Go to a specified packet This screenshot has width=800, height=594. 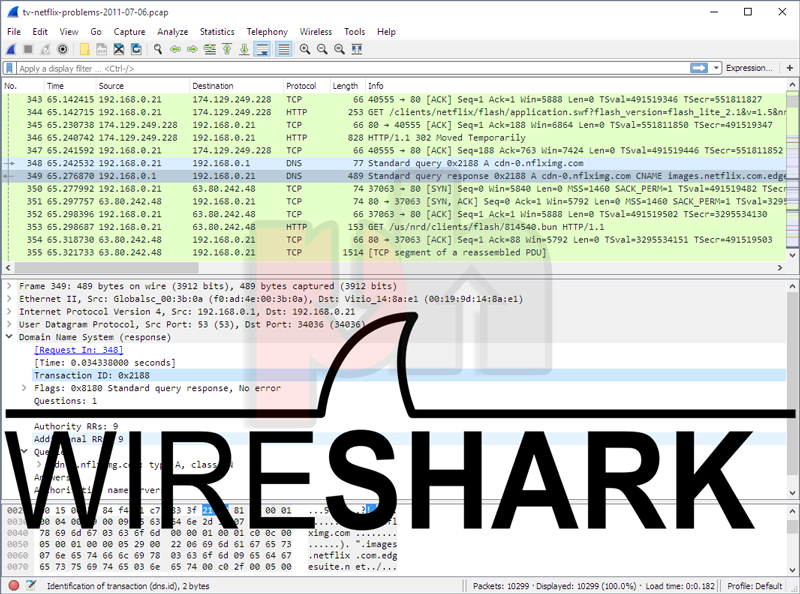coord(210,49)
